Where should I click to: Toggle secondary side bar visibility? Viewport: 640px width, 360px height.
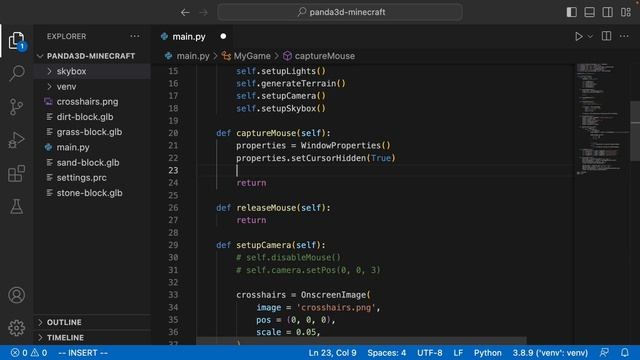[607, 12]
